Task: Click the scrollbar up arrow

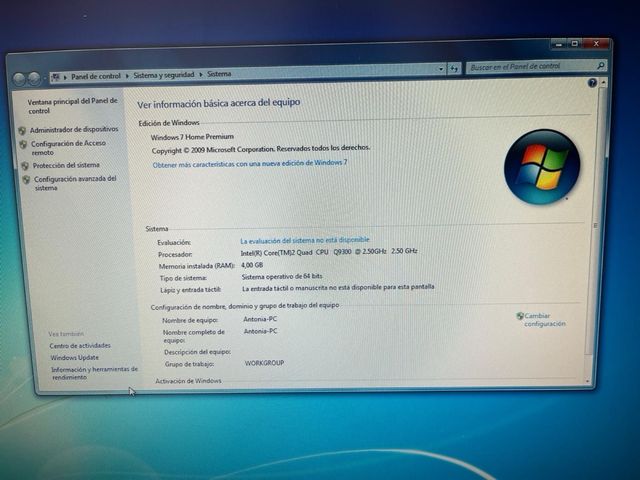Action: 602,82
